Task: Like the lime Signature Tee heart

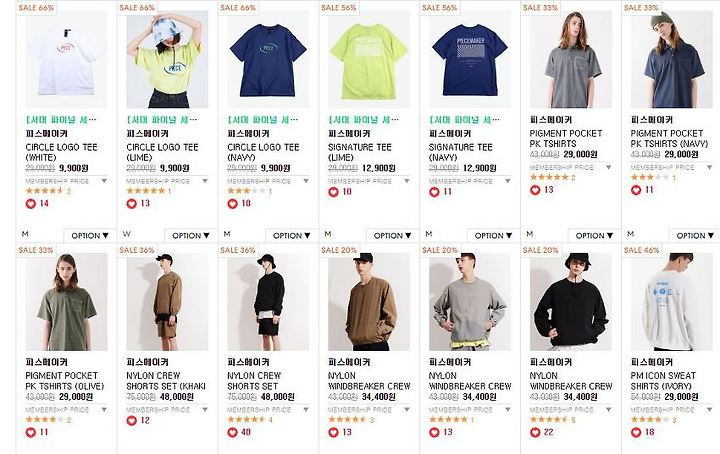Action: (333, 192)
